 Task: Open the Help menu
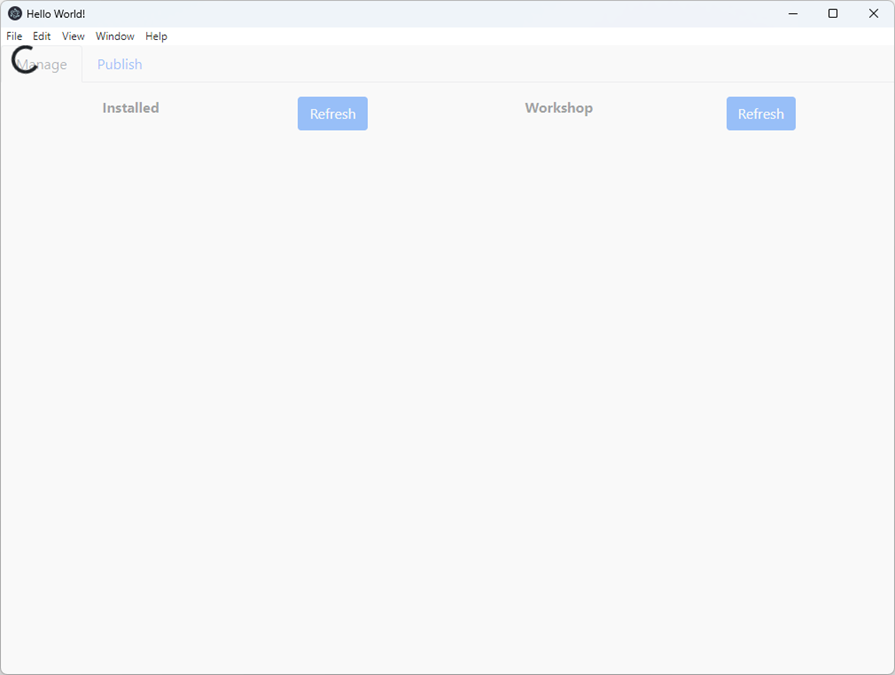pyautogui.click(x=156, y=36)
